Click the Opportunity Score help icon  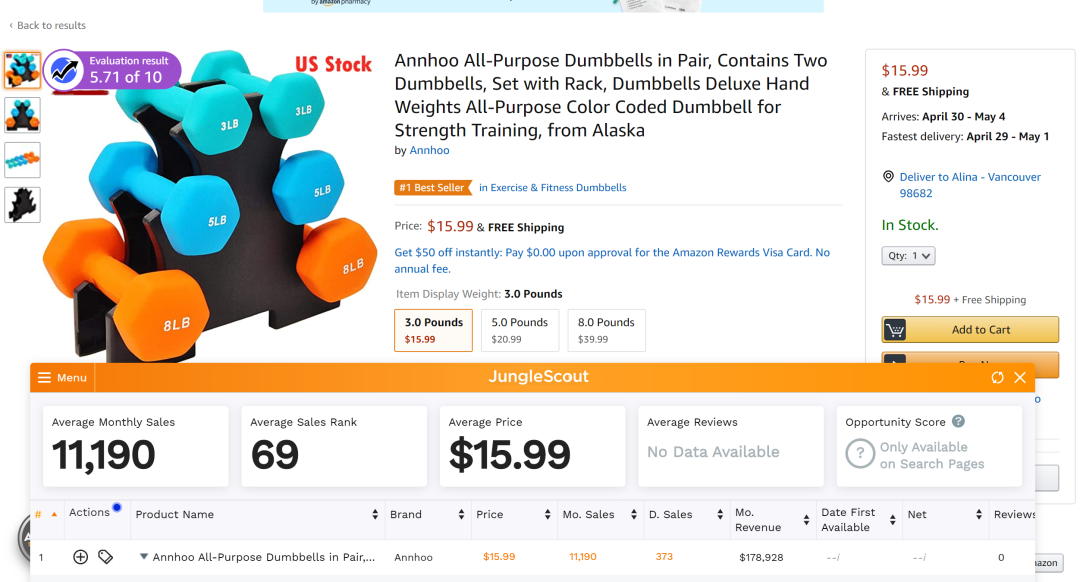click(x=958, y=422)
